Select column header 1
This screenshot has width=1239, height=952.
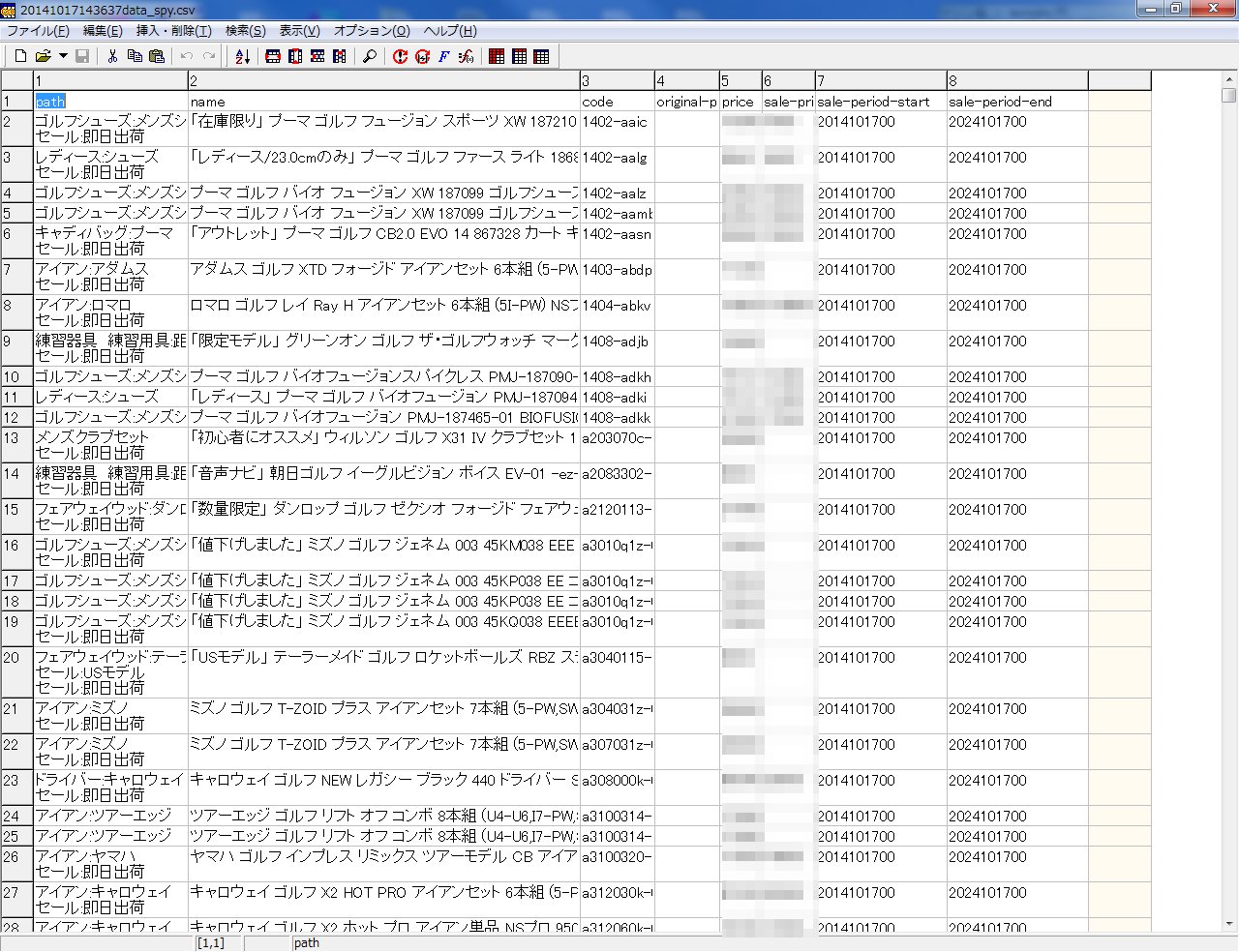pyautogui.click(x=110, y=80)
